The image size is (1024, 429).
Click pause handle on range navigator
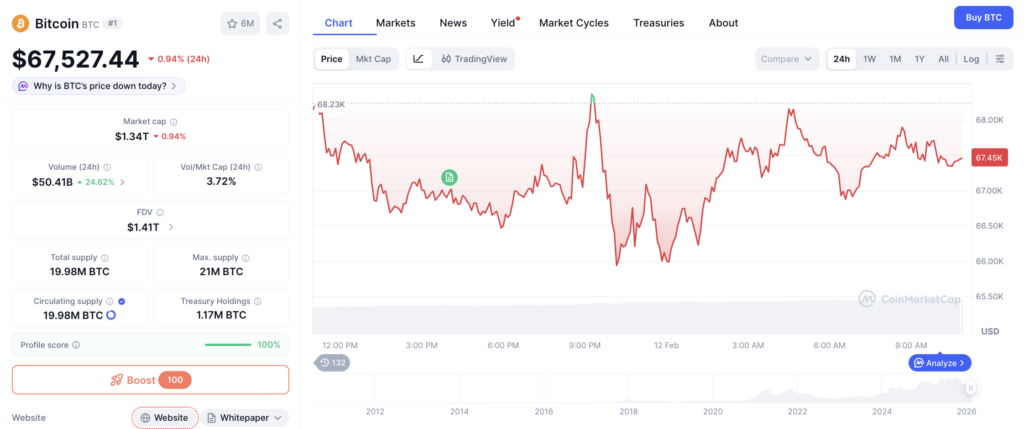pyautogui.click(x=971, y=388)
